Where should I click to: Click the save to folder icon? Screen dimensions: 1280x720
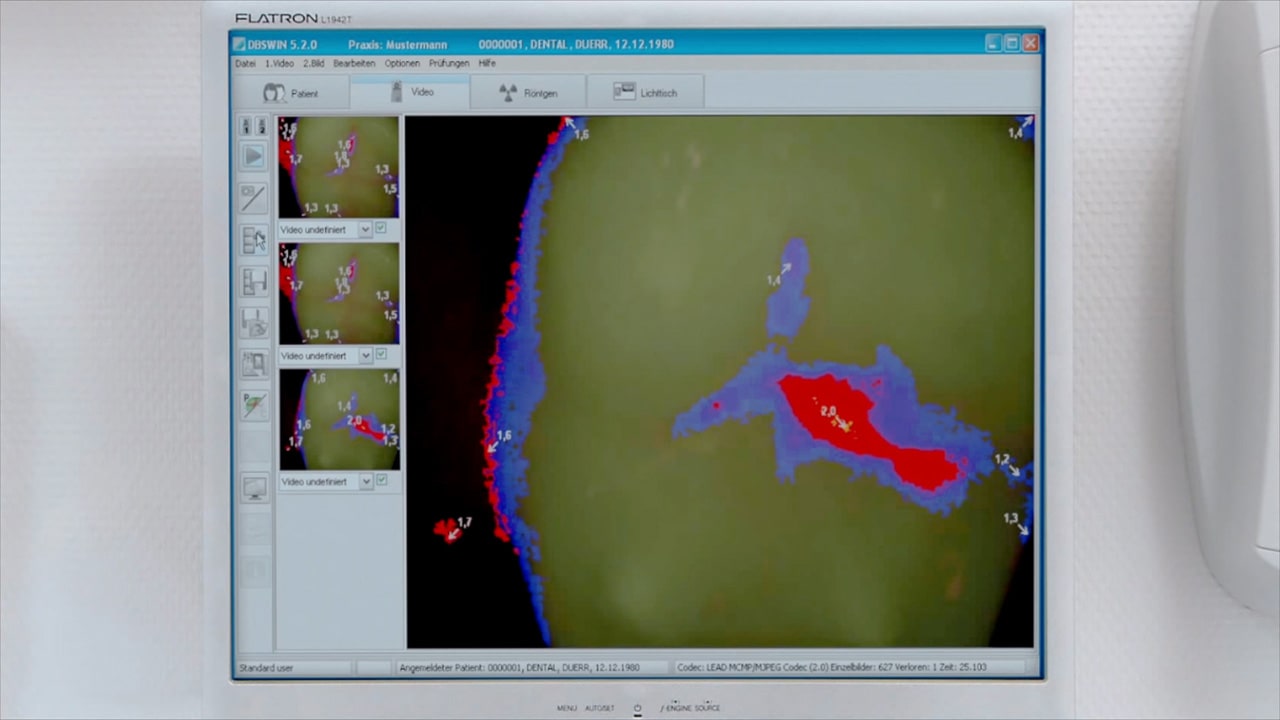pos(254,322)
